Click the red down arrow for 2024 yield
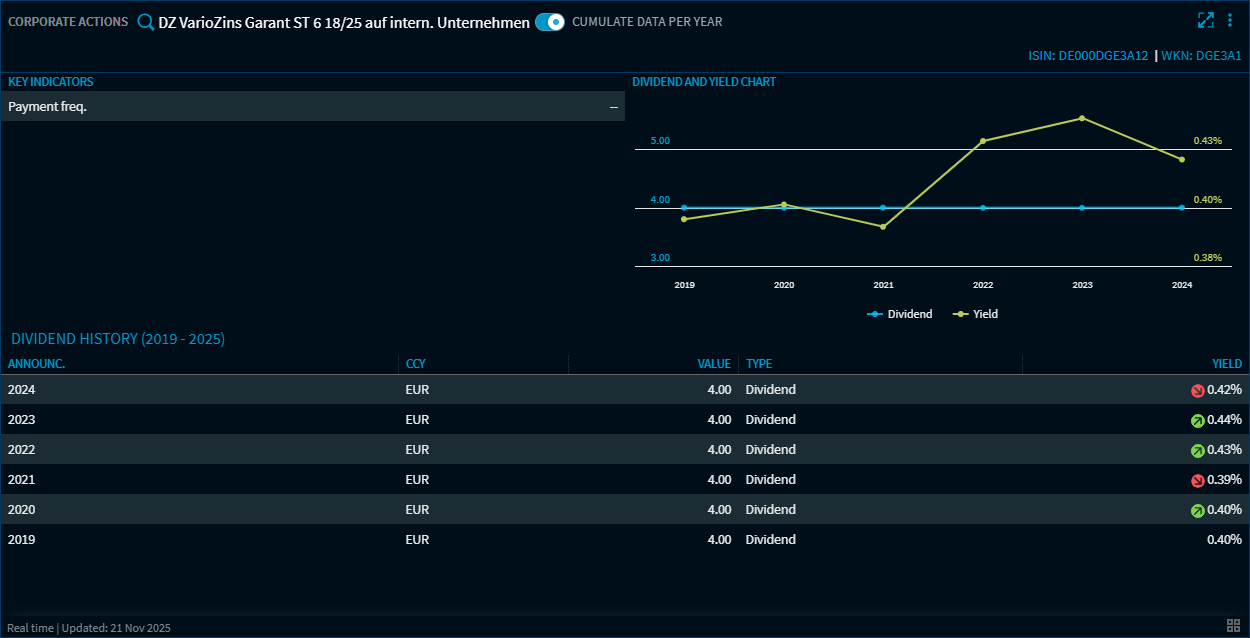 point(1197,391)
